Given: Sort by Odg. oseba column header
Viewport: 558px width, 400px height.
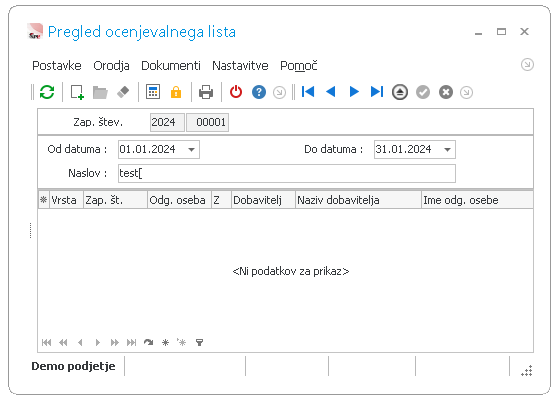Looking at the screenshot, I should coord(179,200).
